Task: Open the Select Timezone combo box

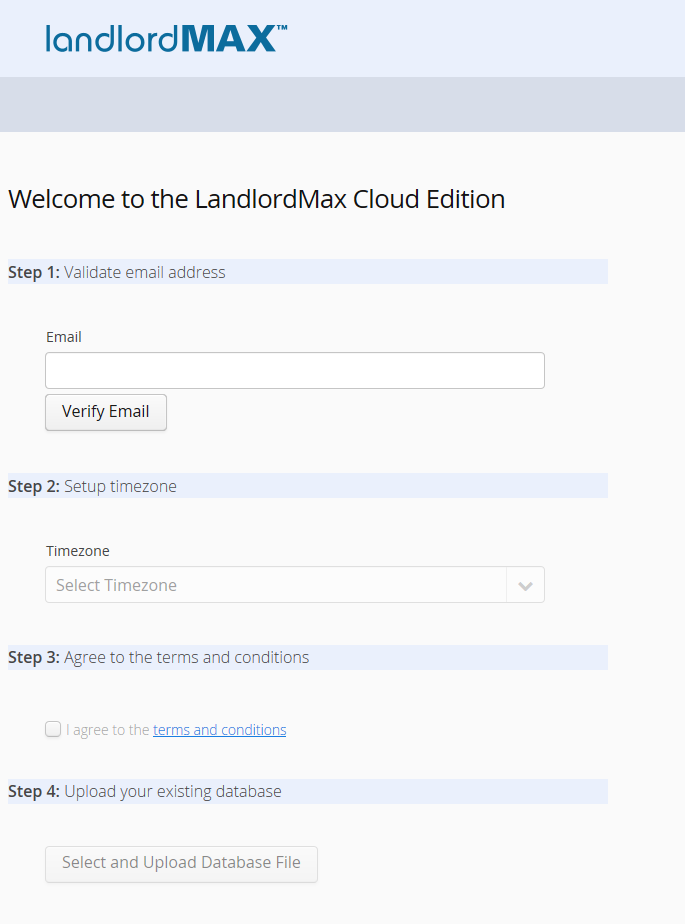Action: (x=295, y=585)
